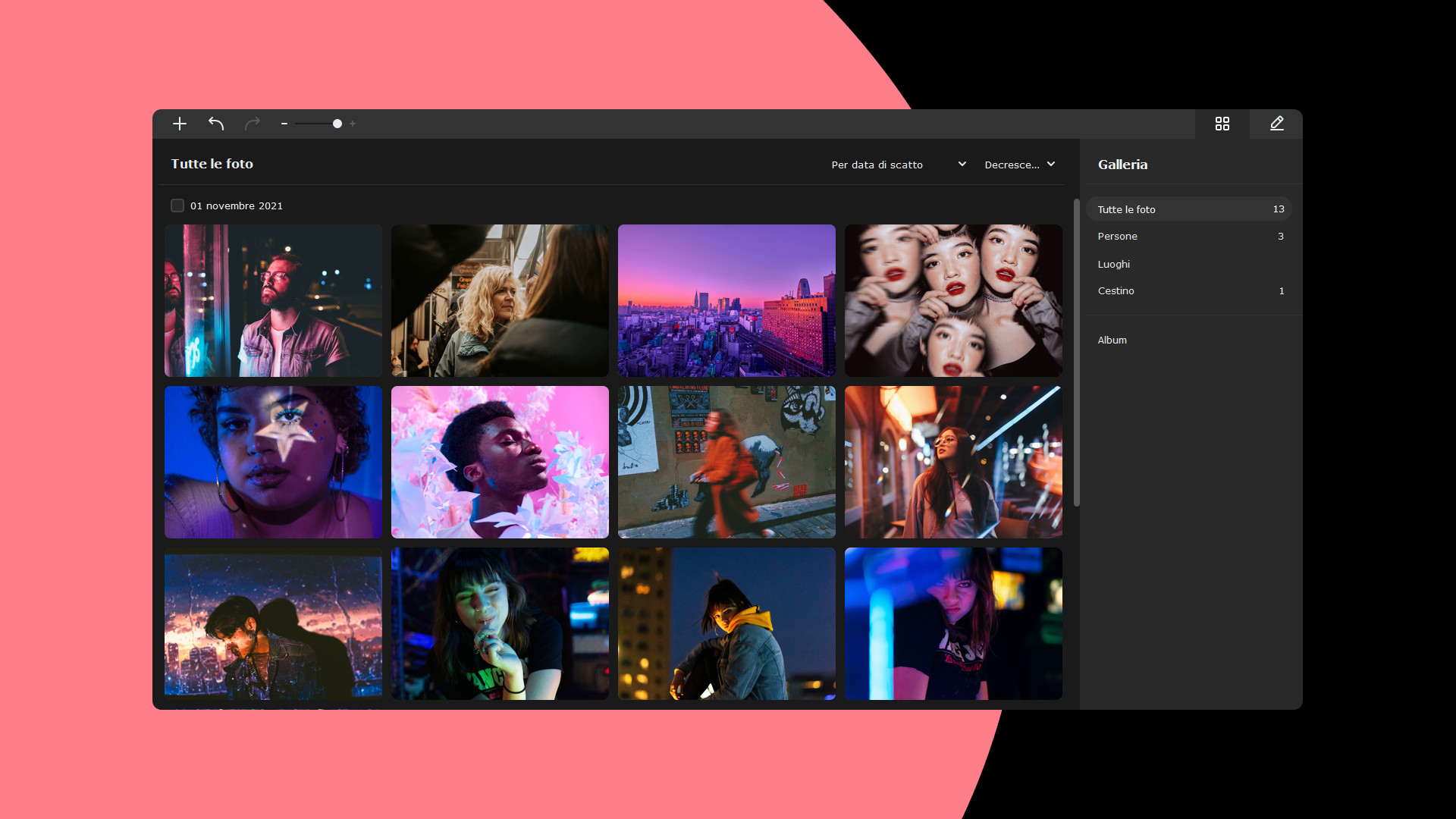Select the photo of four faces with red lips
Viewport: 1456px width, 819px height.
click(x=953, y=300)
